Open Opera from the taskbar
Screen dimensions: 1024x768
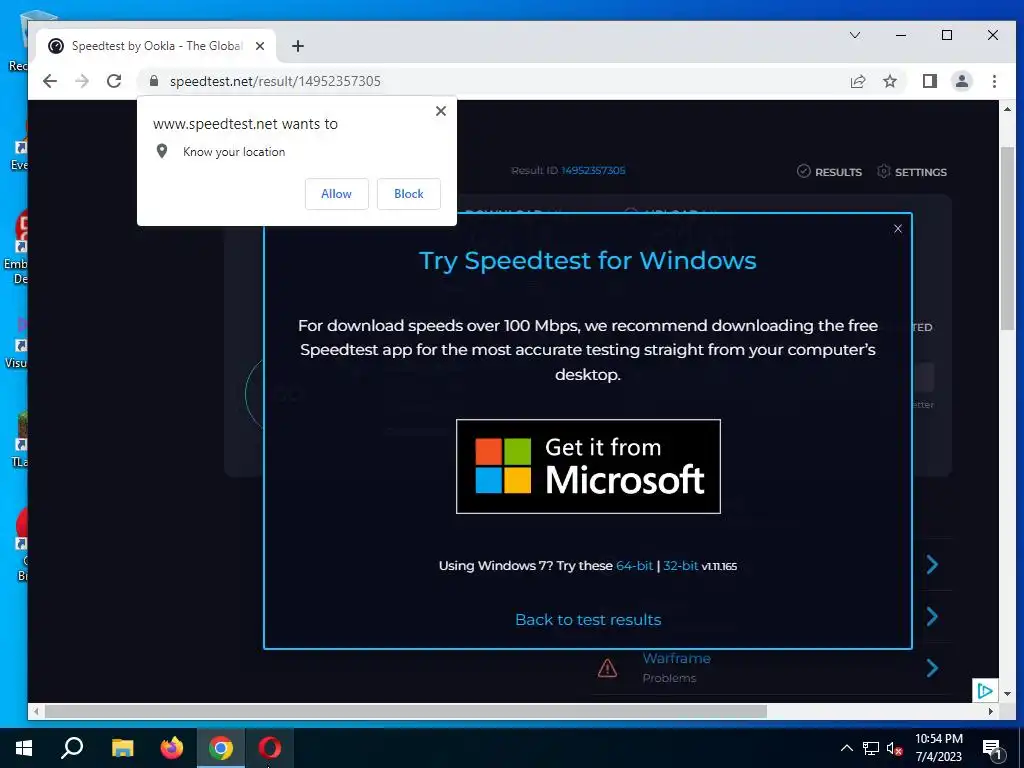pyautogui.click(x=269, y=748)
